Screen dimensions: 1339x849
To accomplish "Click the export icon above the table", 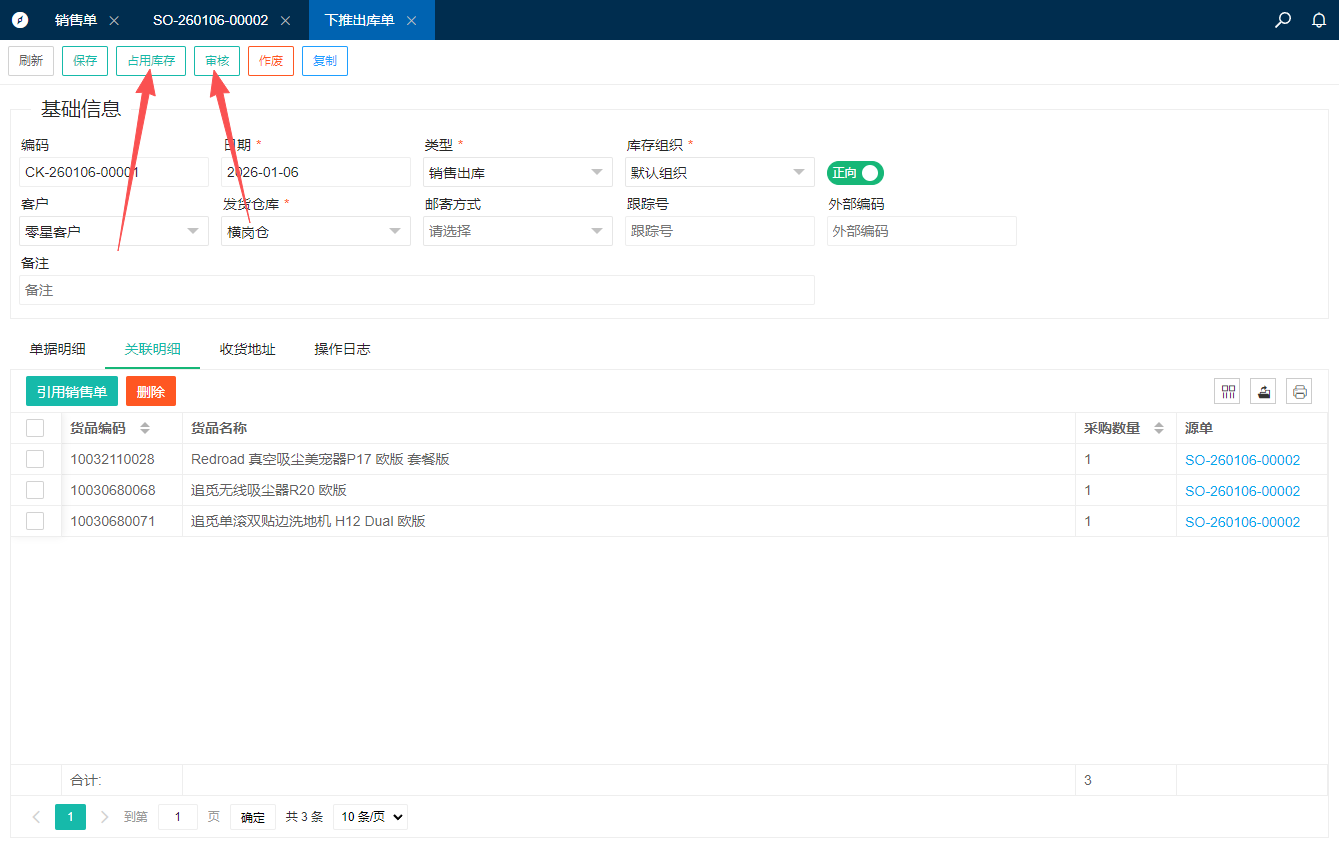I will tap(1263, 392).
